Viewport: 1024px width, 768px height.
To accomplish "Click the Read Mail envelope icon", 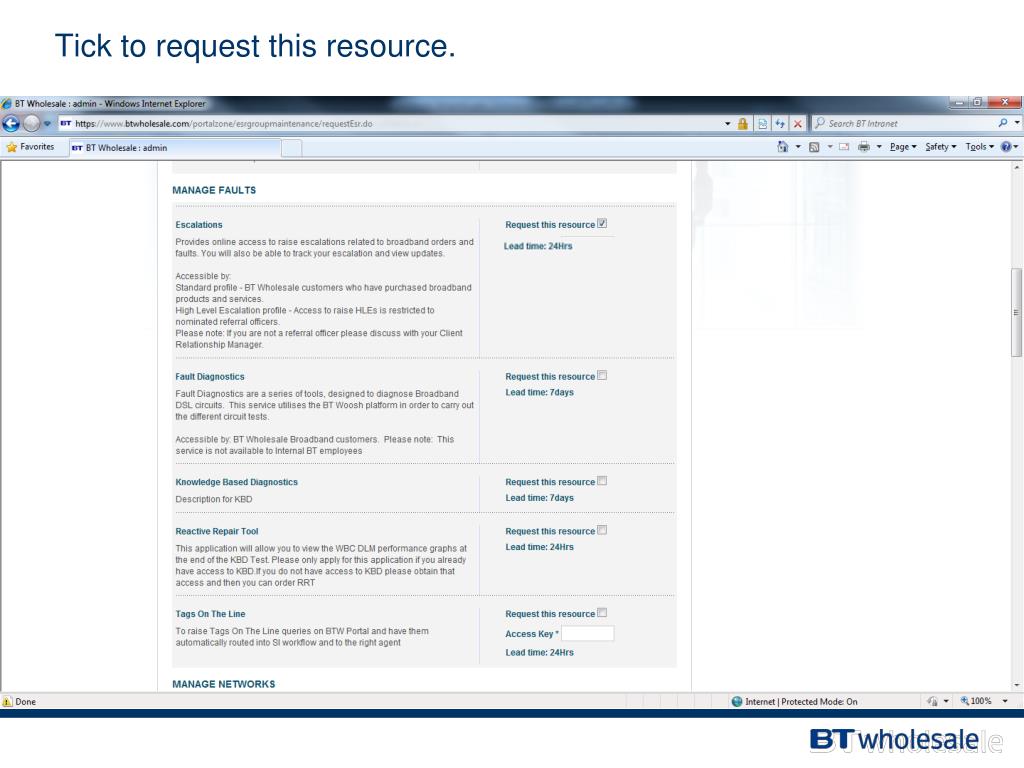I will click(844, 147).
